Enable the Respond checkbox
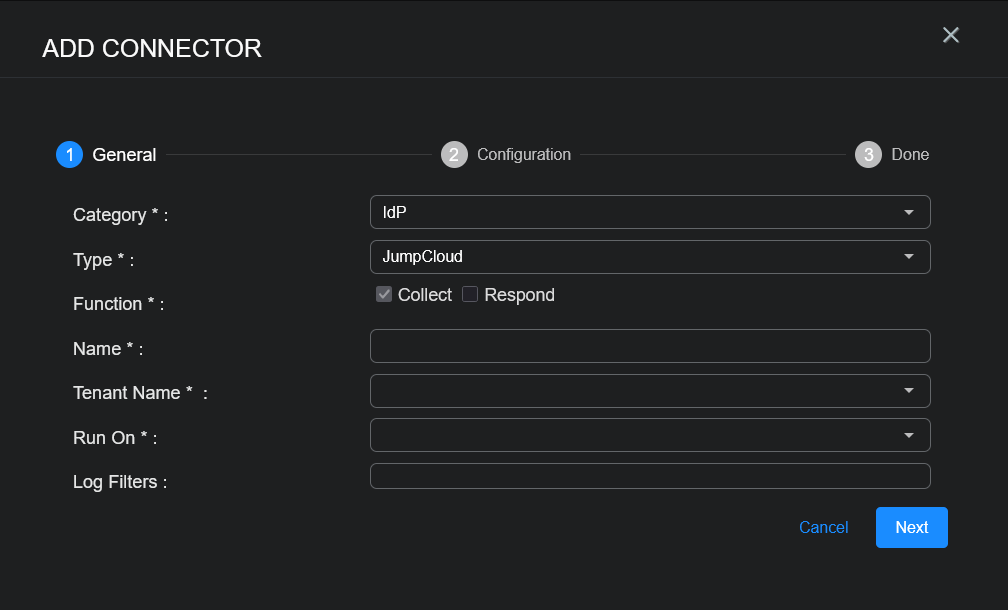This screenshot has width=1008, height=610. point(470,294)
